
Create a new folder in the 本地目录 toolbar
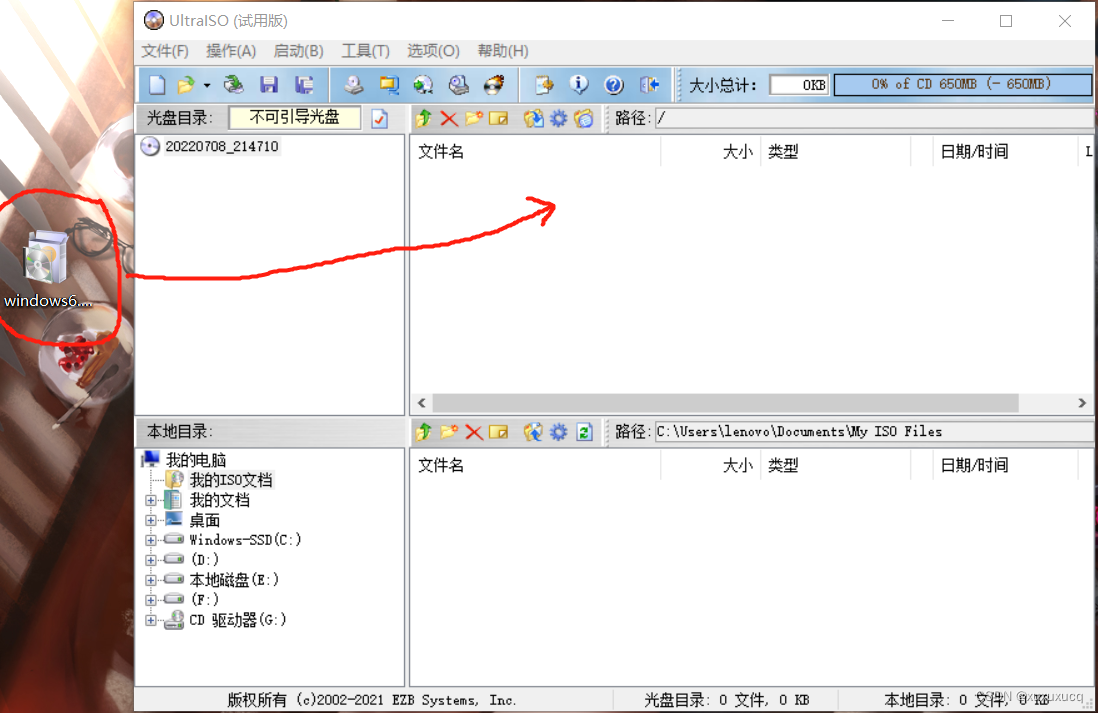(449, 431)
